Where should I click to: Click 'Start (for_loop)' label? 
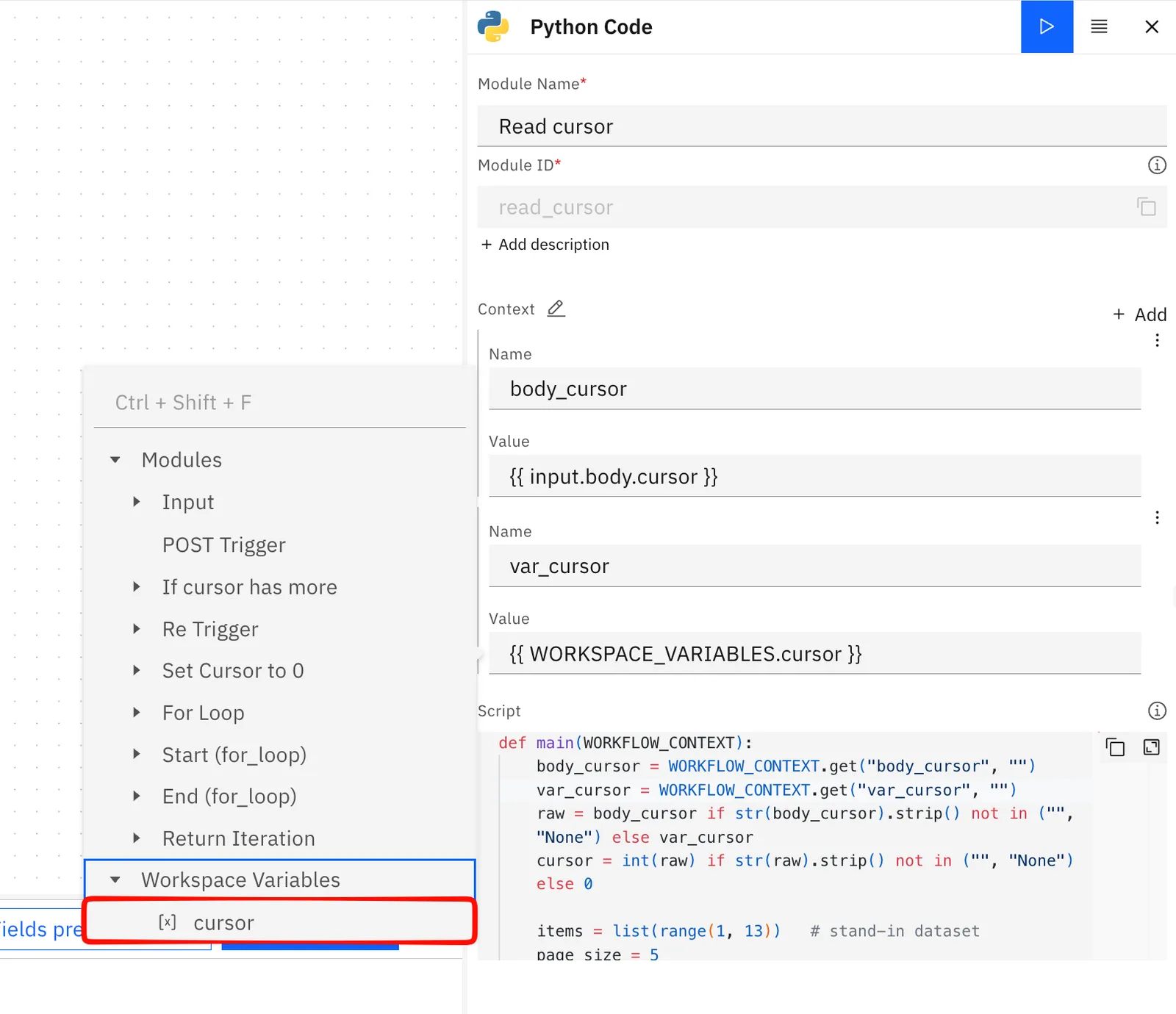[x=234, y=755]
